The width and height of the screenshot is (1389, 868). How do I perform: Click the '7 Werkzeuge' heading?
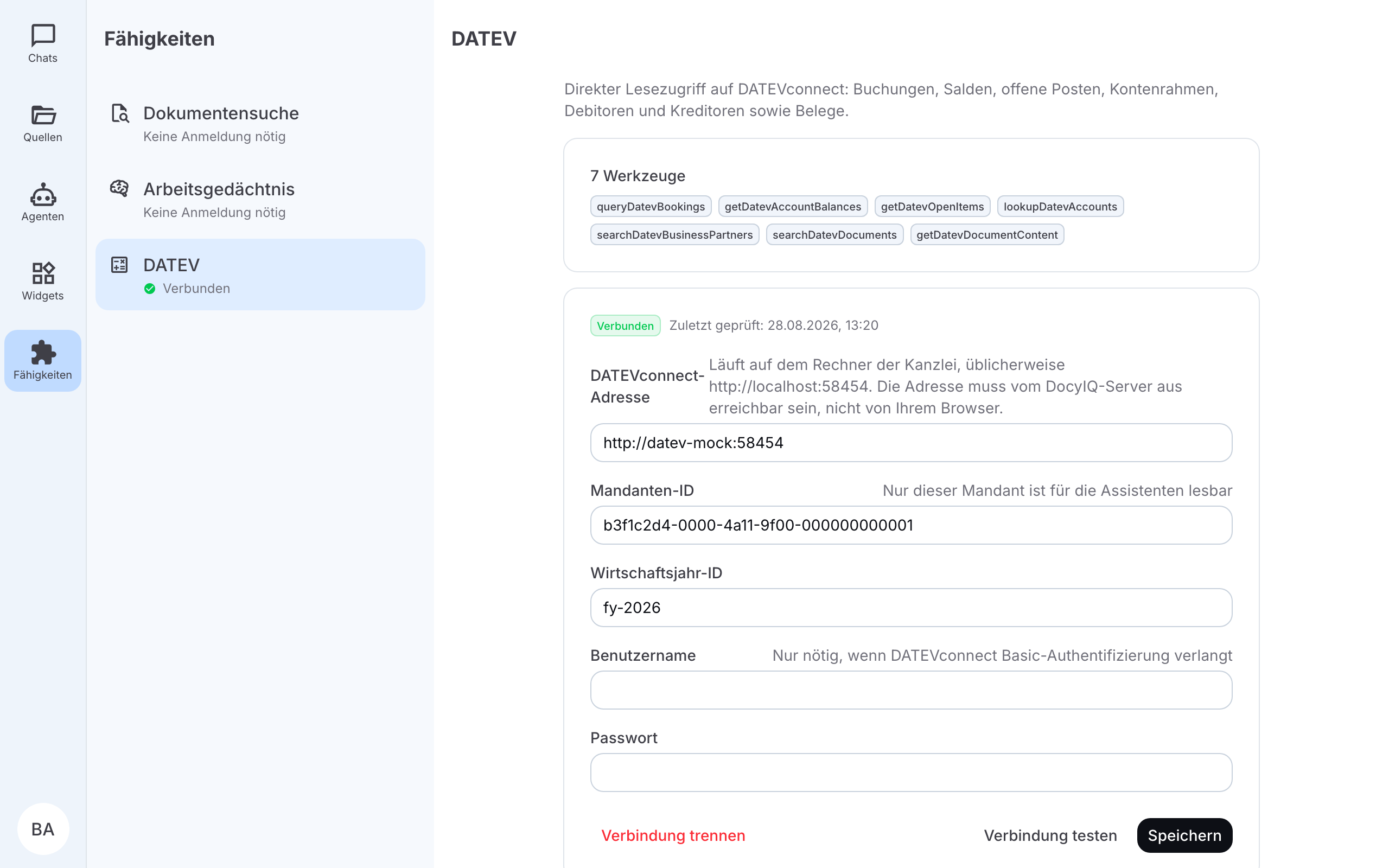(x=638, y=176)
